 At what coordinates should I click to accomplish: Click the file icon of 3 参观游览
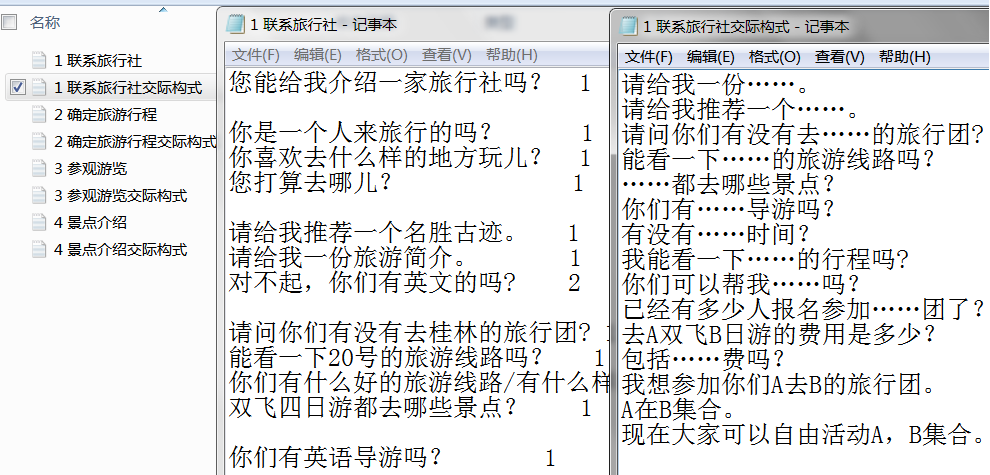coord(39,169)
